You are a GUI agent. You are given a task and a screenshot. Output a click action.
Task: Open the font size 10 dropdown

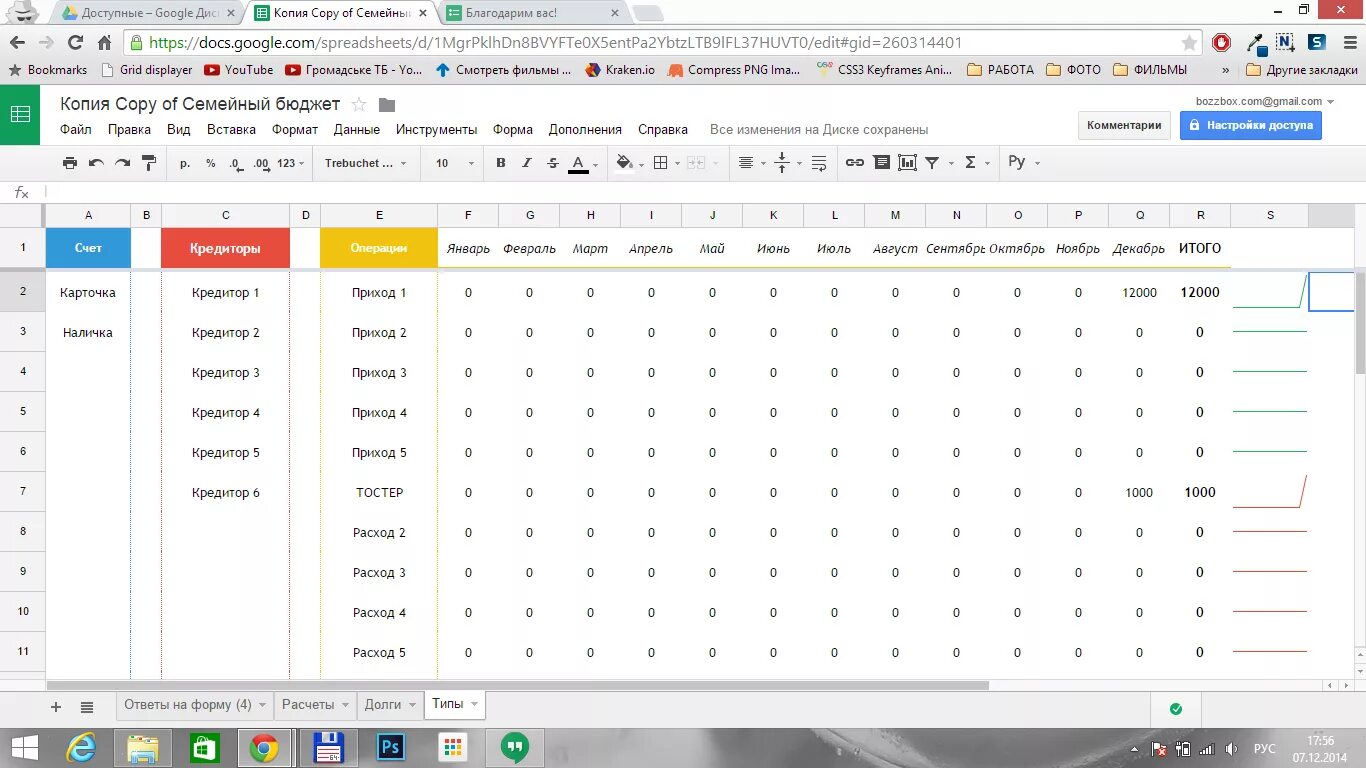coord(455,163)
